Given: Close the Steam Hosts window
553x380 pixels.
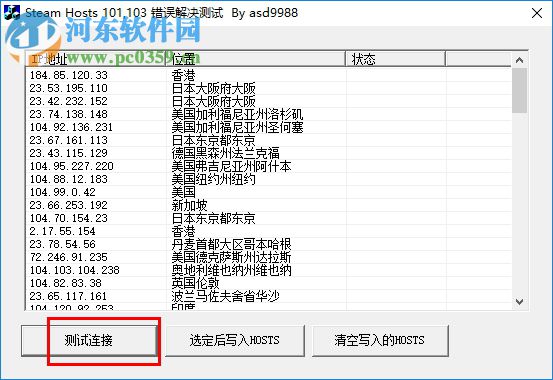Looking at the screenshot, I should (x=537, y=13).
